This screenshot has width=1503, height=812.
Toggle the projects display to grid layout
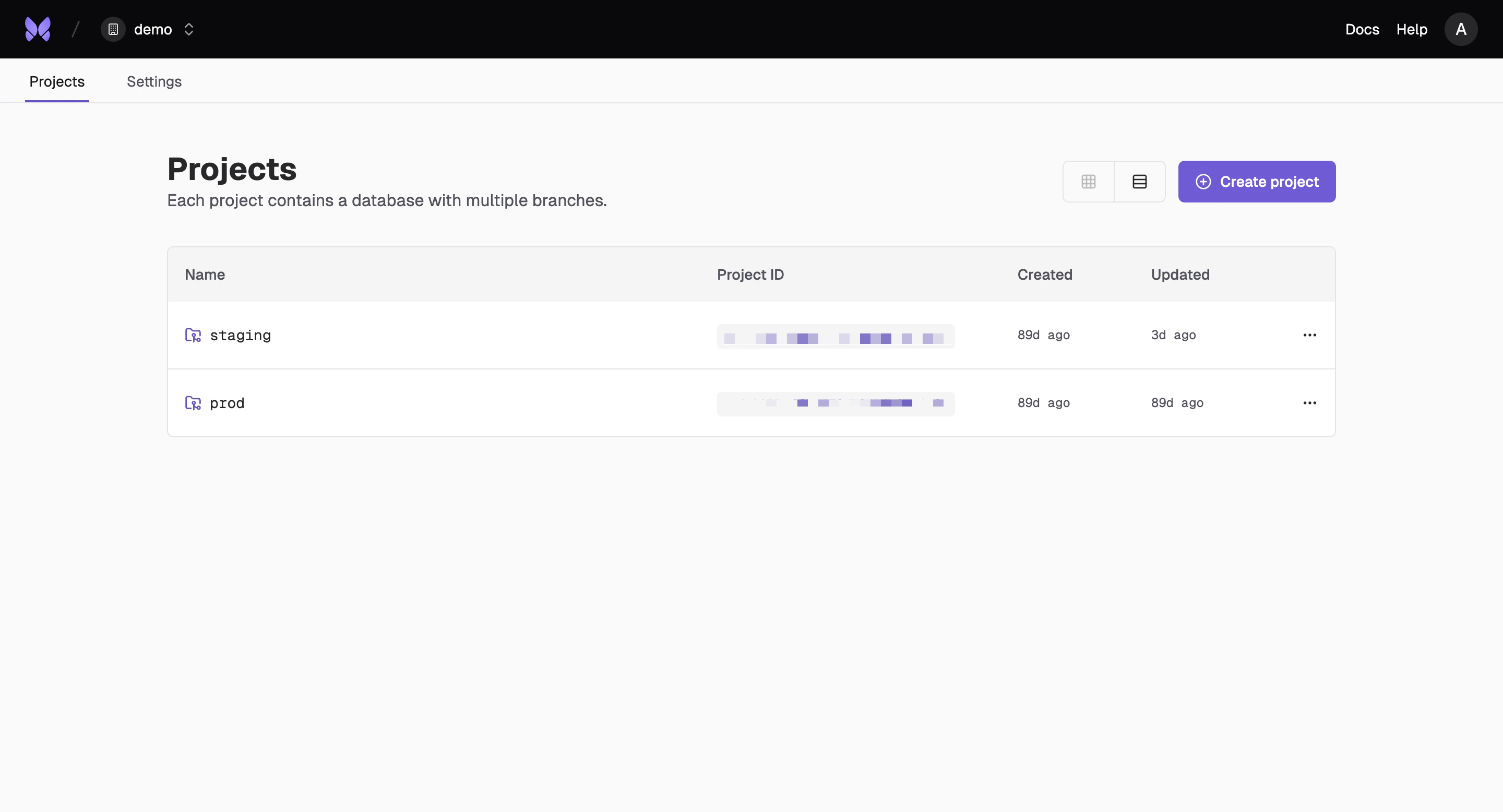coord(1089,182)
